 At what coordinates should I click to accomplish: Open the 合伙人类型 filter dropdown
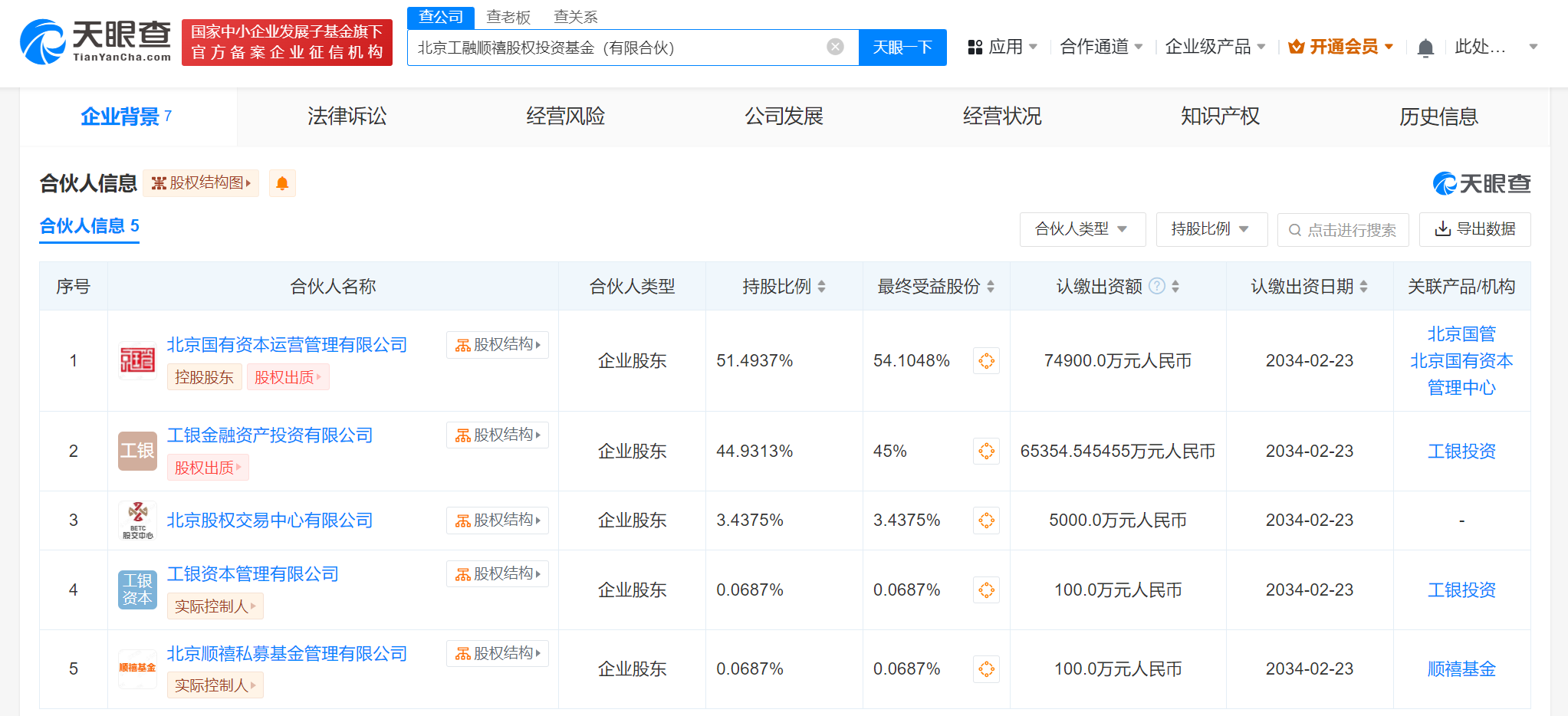point(1081,229)
